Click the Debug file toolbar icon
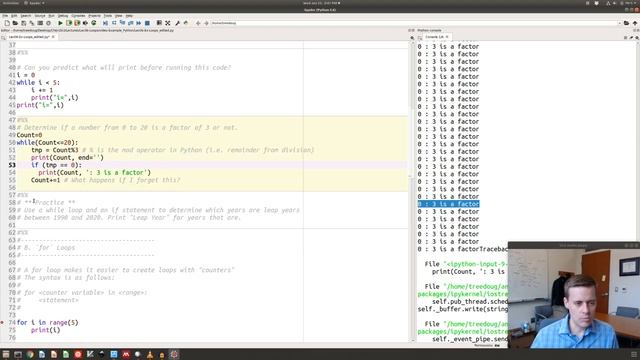 105,23
